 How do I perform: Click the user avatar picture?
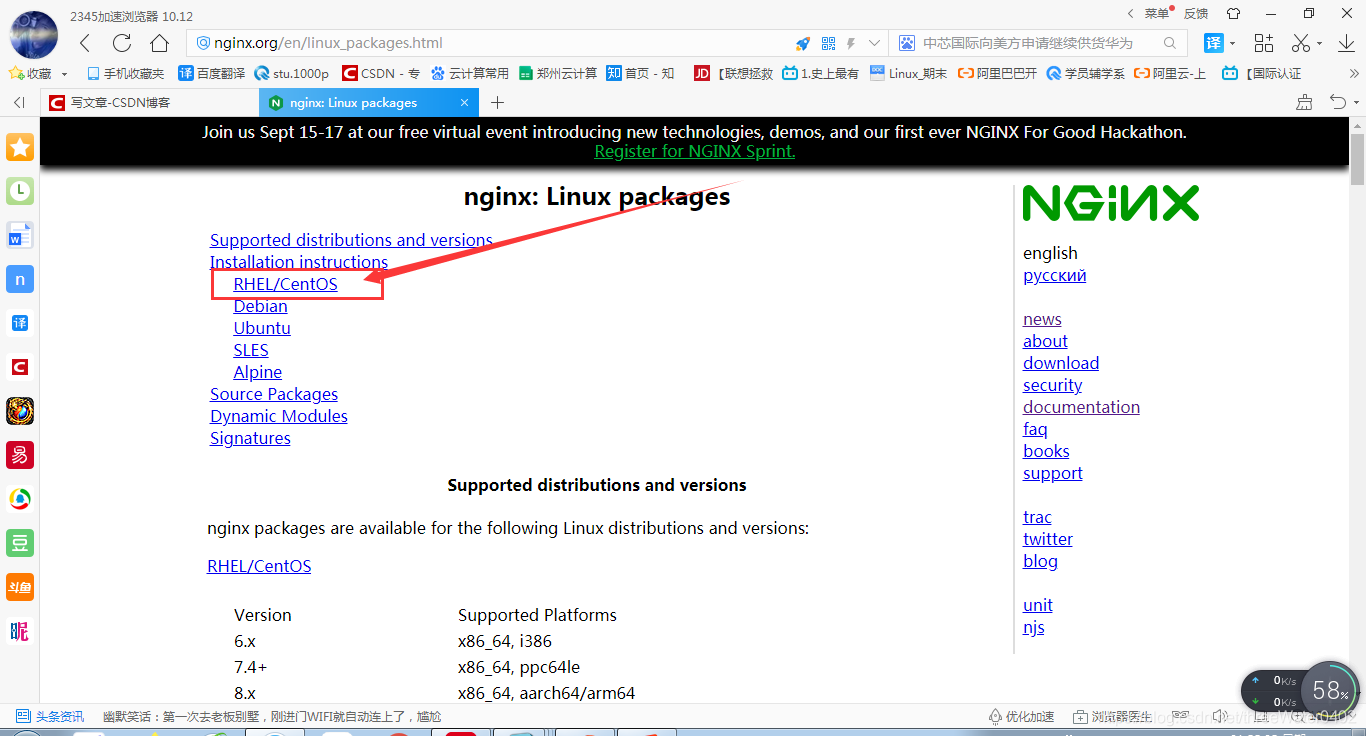(x=33, y=34)
